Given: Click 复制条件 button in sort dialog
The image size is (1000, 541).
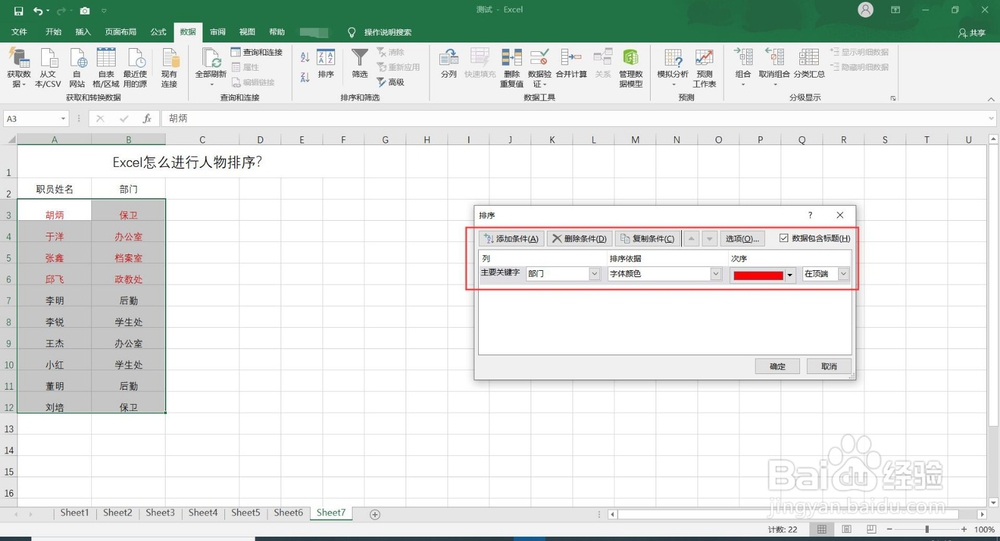Looking at the screenshot, I should pos(647,239).
